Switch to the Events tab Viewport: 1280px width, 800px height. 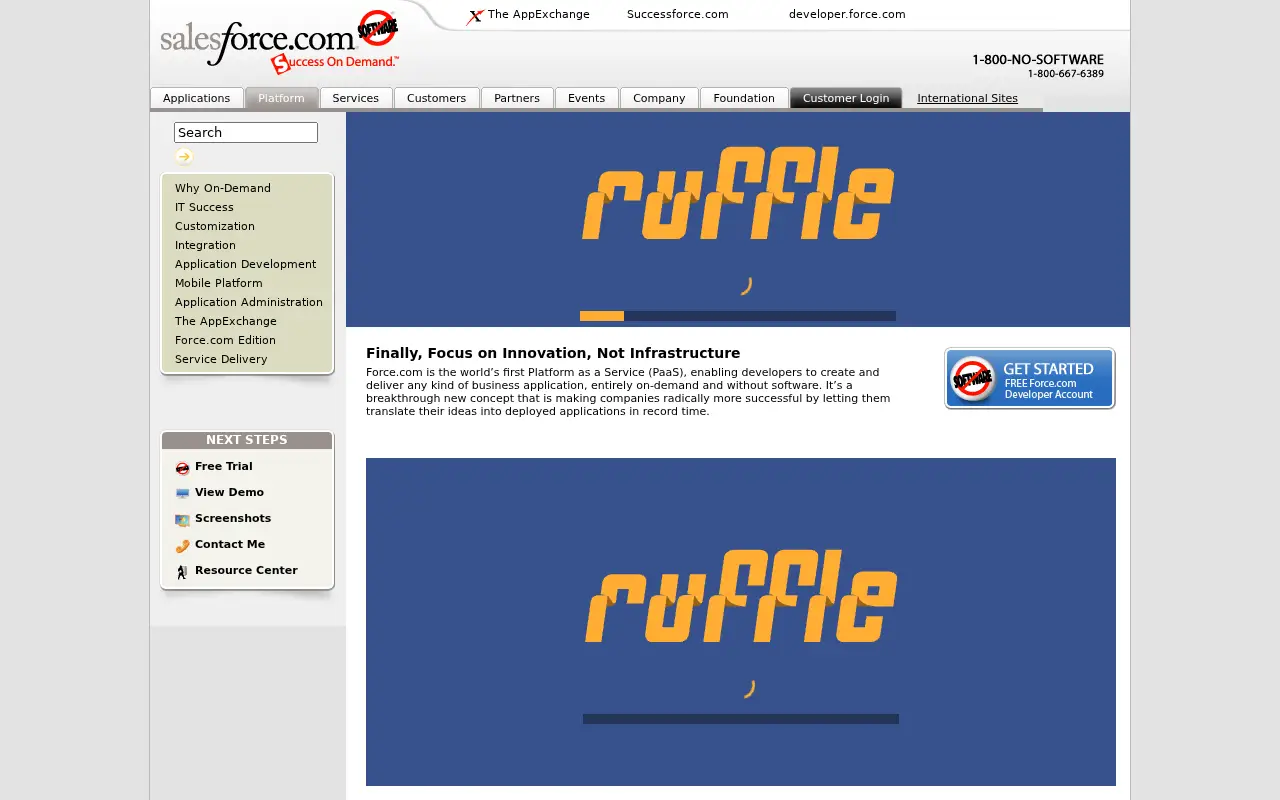click(x=587, y=98)
